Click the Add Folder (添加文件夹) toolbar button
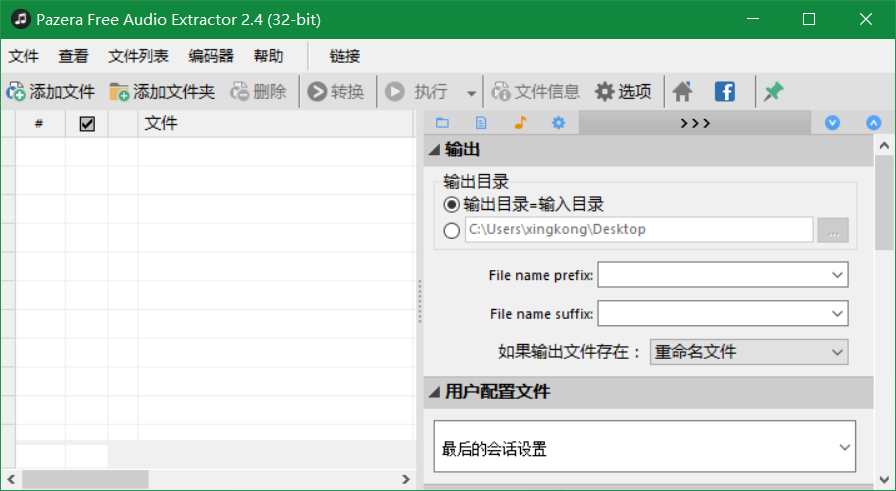This screenshot has width=896, height=491. [162, 91]
